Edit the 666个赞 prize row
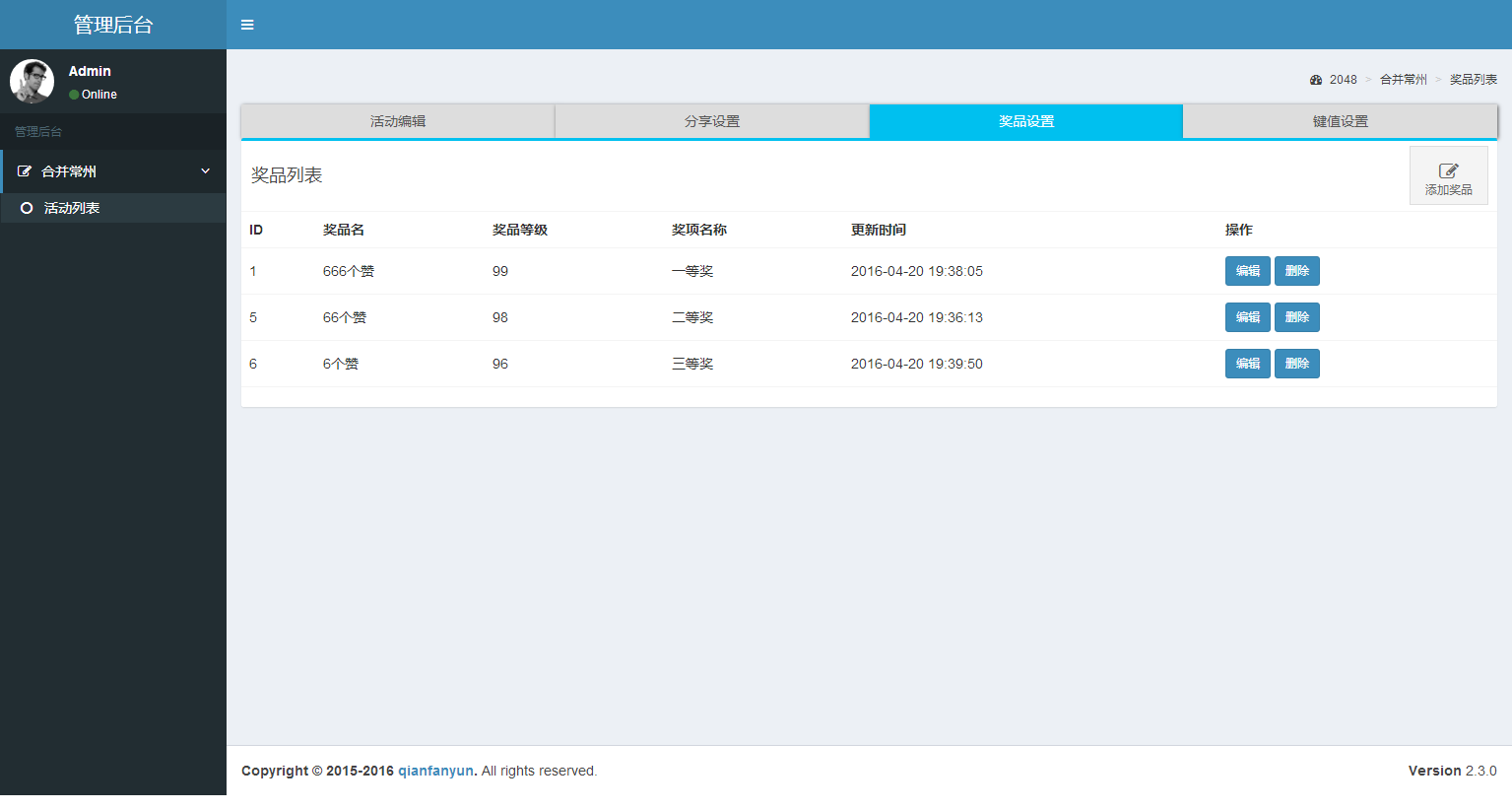 (x=1247, y=271)
